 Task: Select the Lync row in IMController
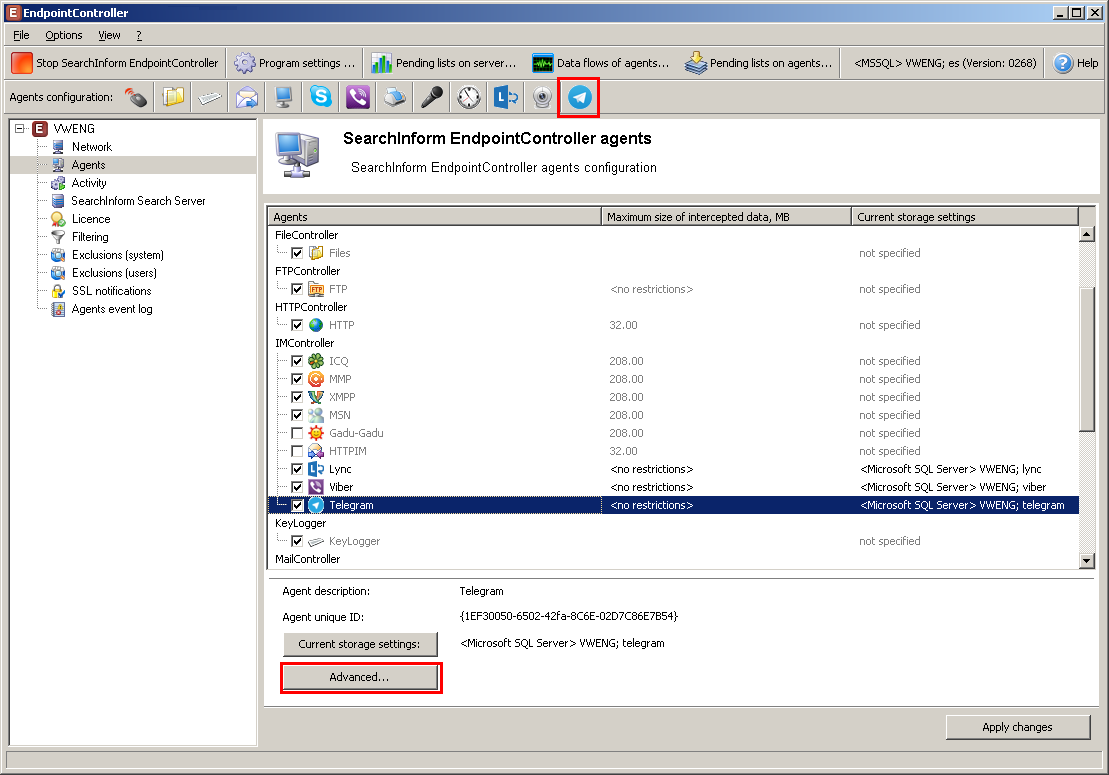pos(673,470)
